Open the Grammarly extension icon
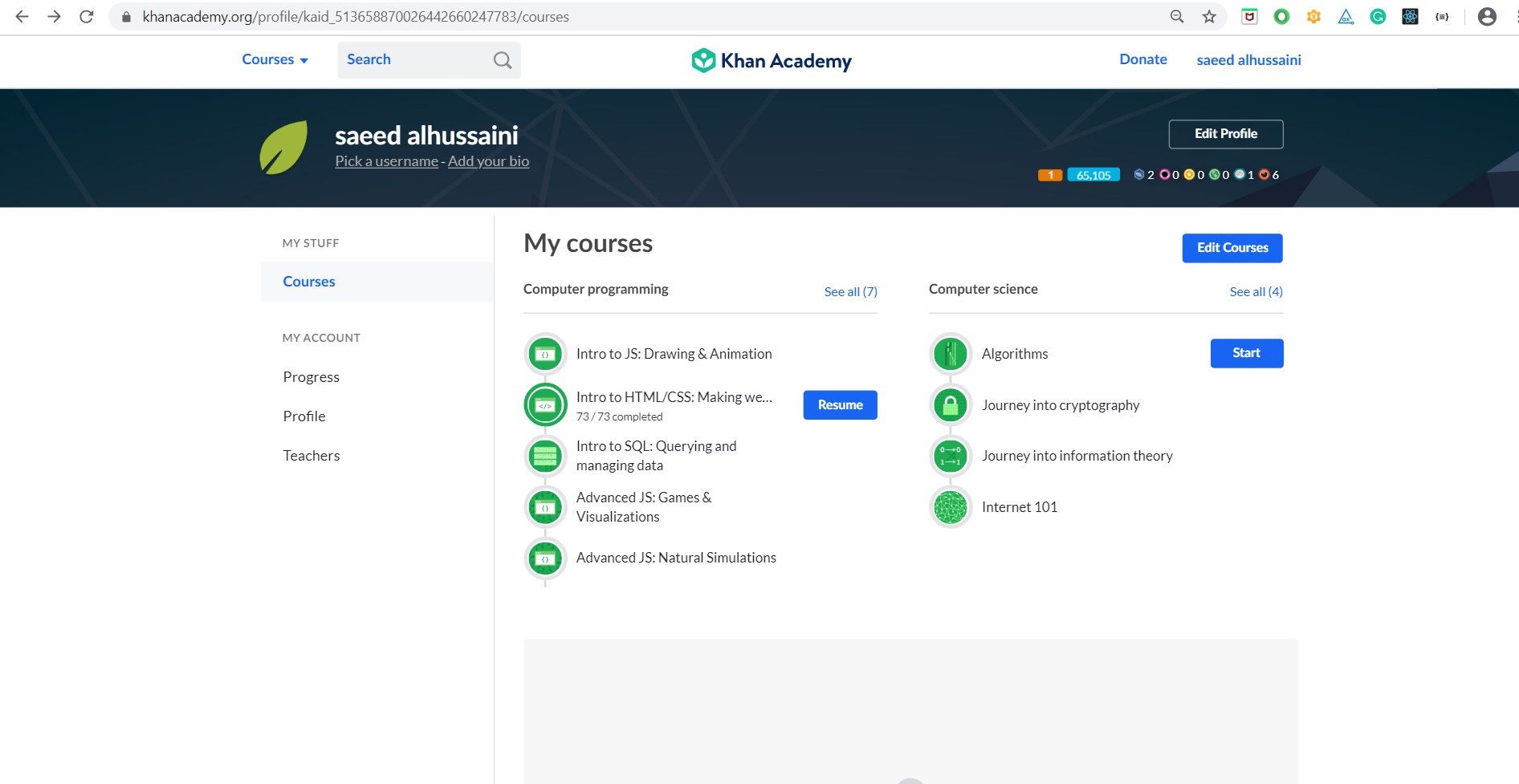This screenshot has height=784, width=1519. click(x=1378, y=16)
